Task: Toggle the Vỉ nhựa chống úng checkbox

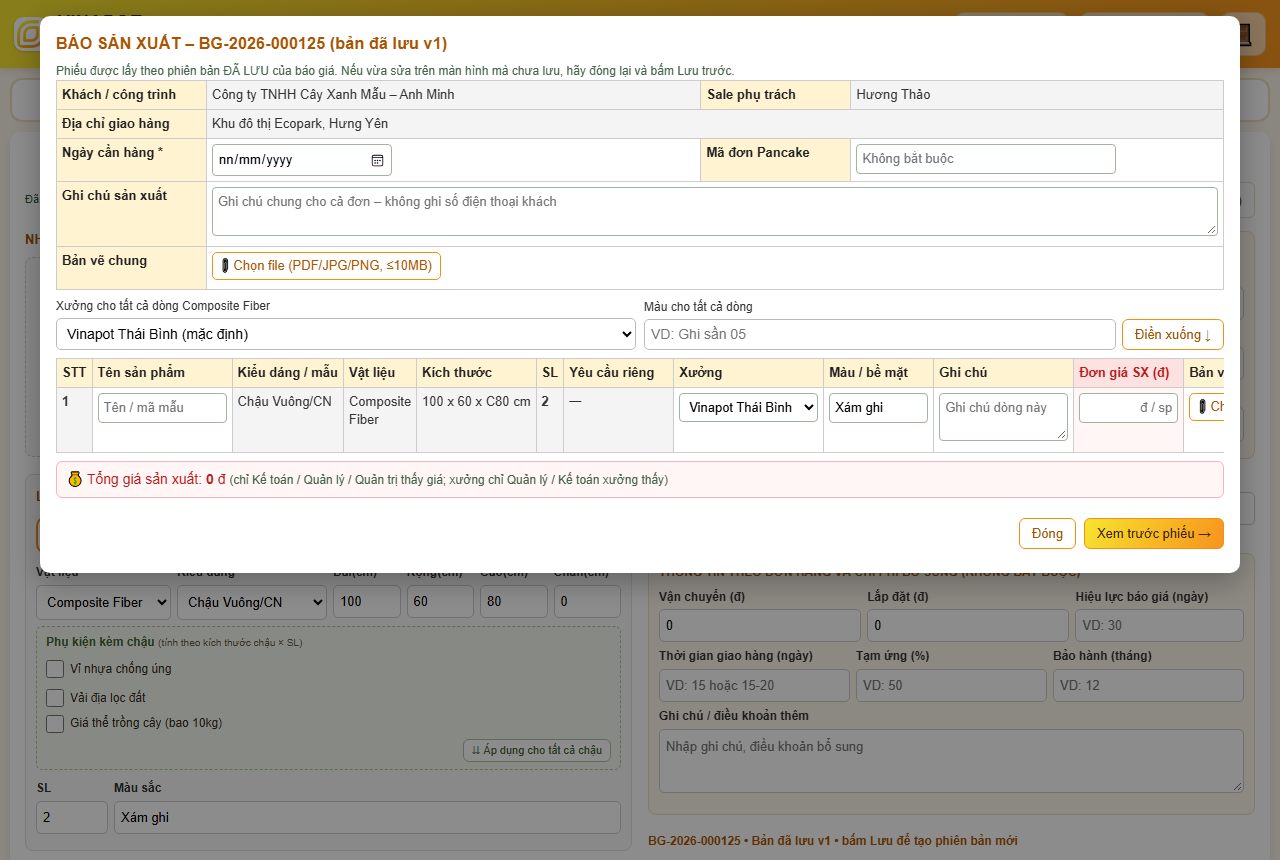Action: point(55,669)
